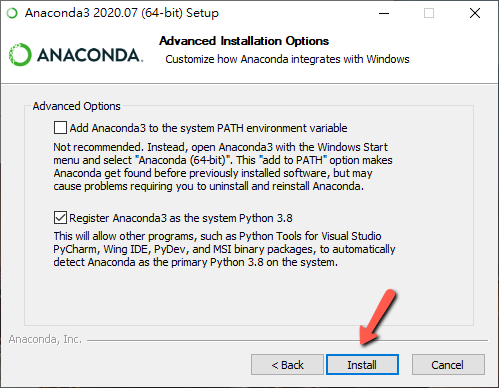Start installation with the Install button
This screenshot has height=388, width=499.
362,365
